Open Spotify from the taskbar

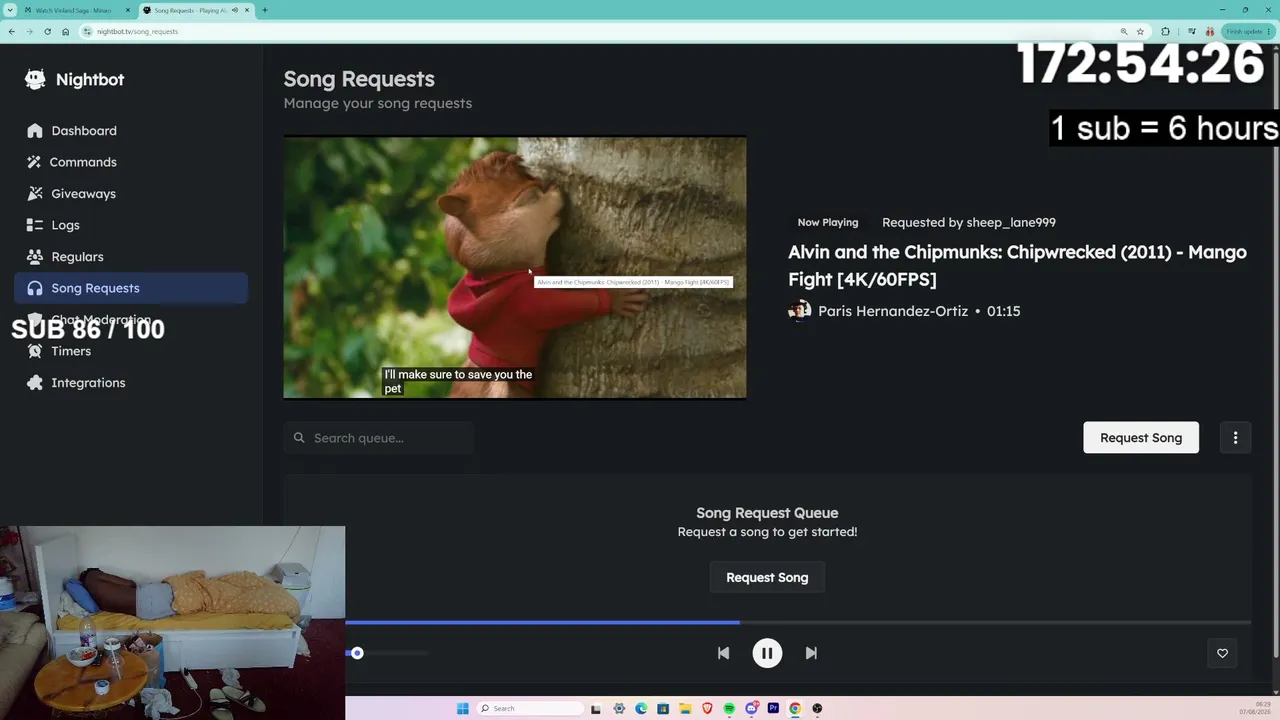[x=729, y=708]
